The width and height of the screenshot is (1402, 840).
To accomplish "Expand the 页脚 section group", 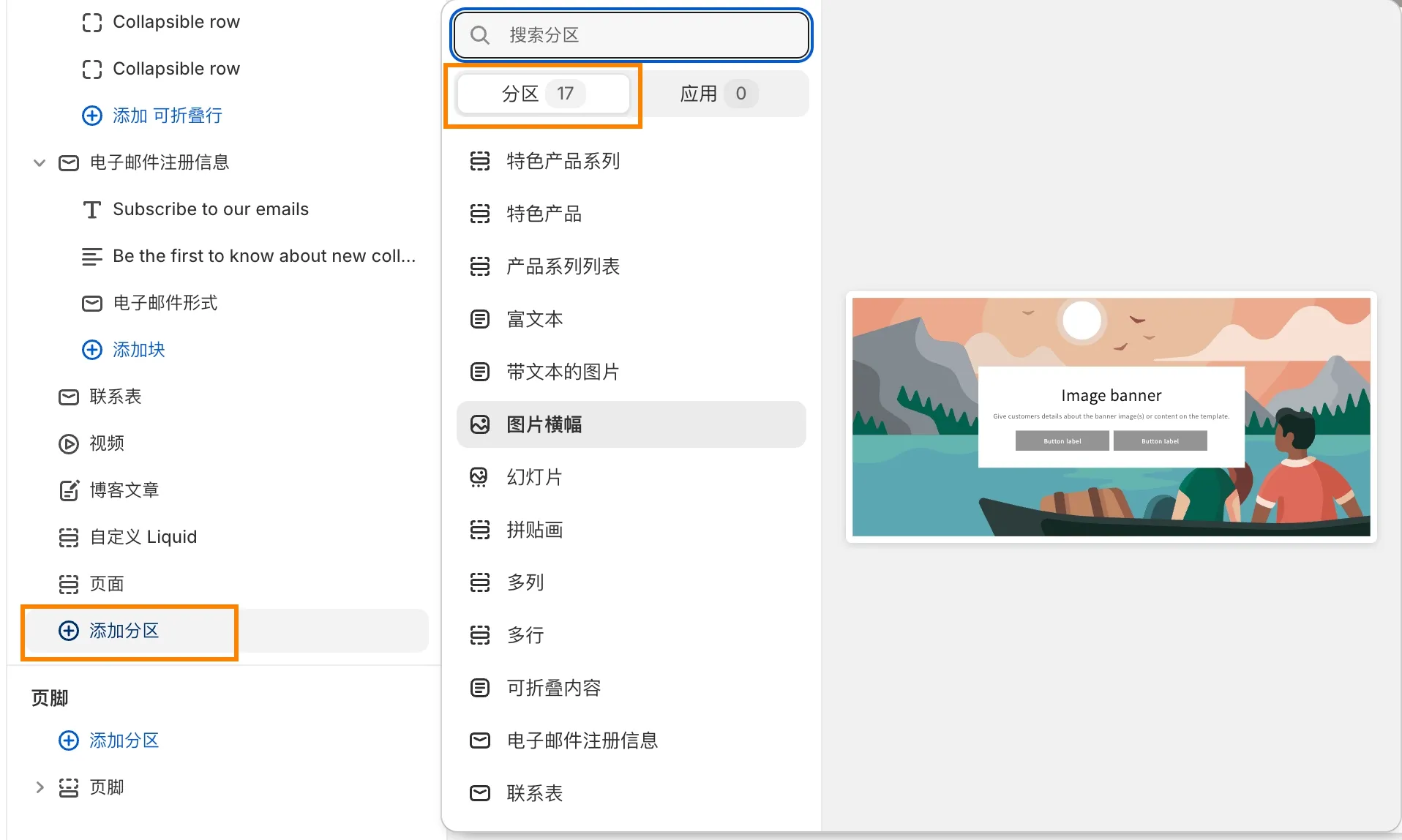I will pos(40,787).
